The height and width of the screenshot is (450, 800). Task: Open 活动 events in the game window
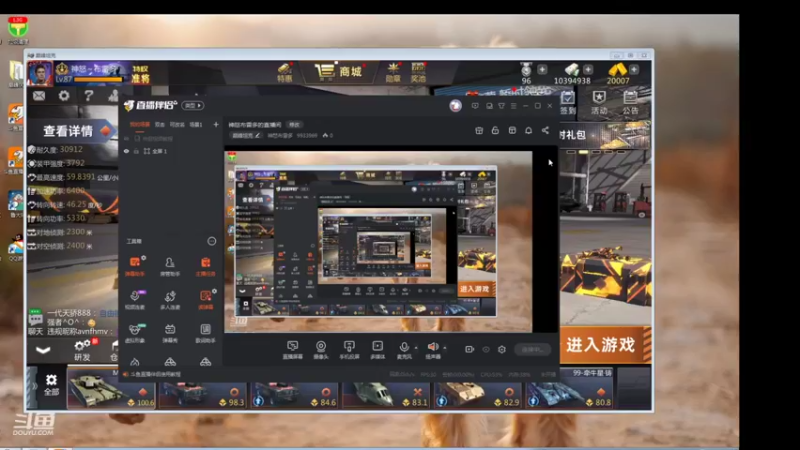tap(599, 102)
